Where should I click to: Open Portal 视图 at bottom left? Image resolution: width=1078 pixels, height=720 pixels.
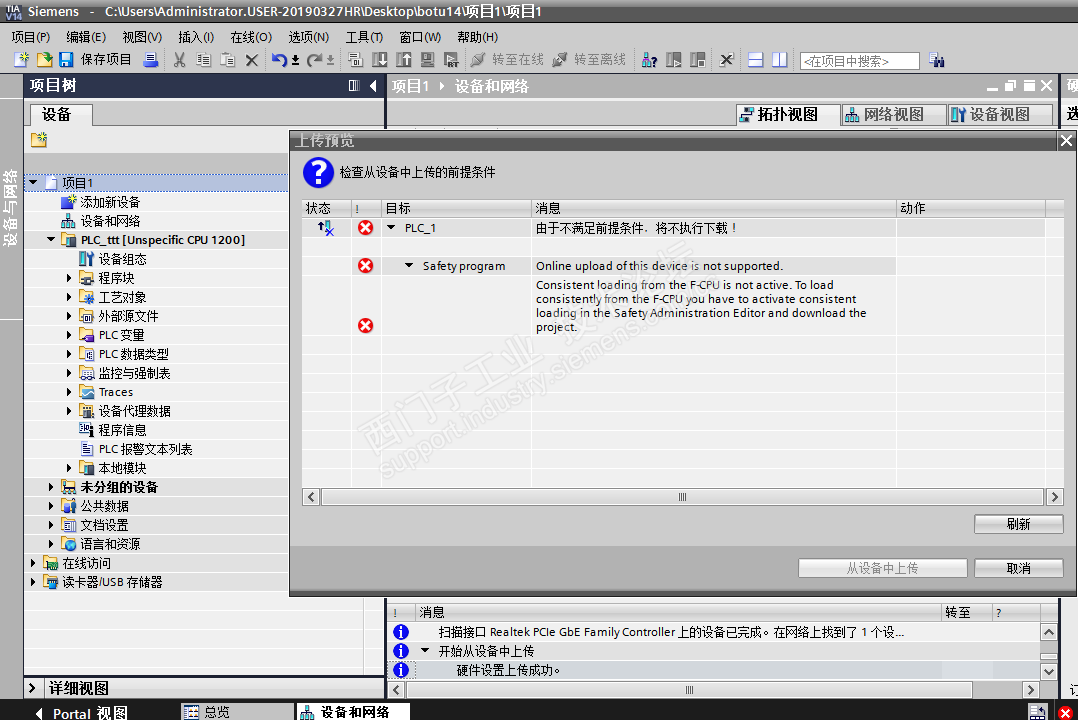coord(81,713)
